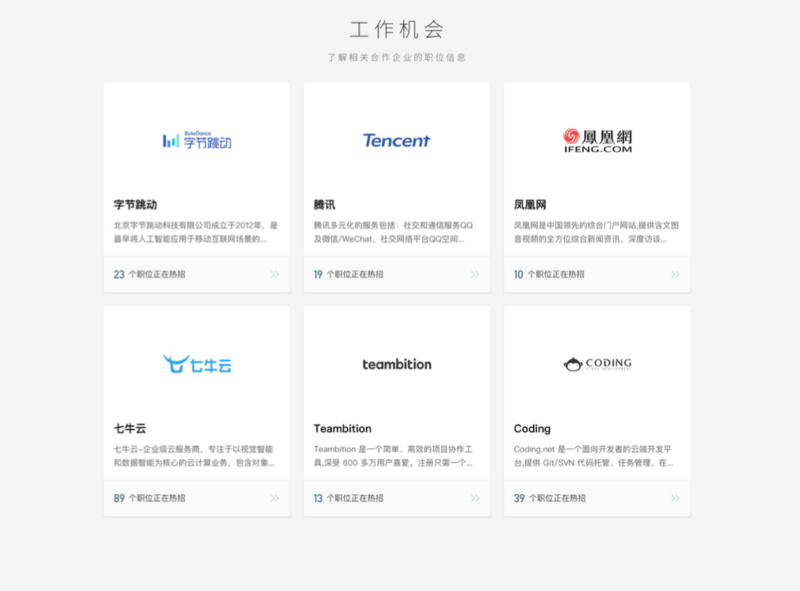This screenshot has width=800, height=591.
Task: View the 13 个职位正在热招 link
Action: coord(348,498)
